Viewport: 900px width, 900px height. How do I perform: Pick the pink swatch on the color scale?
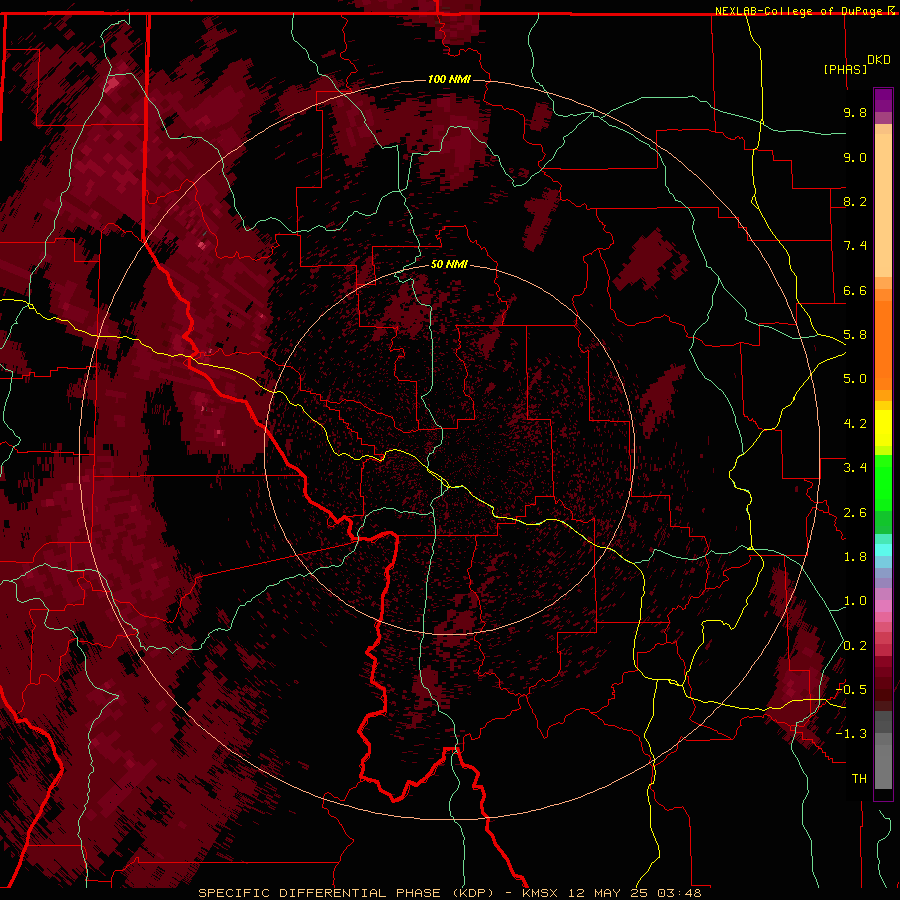[883, 606]
